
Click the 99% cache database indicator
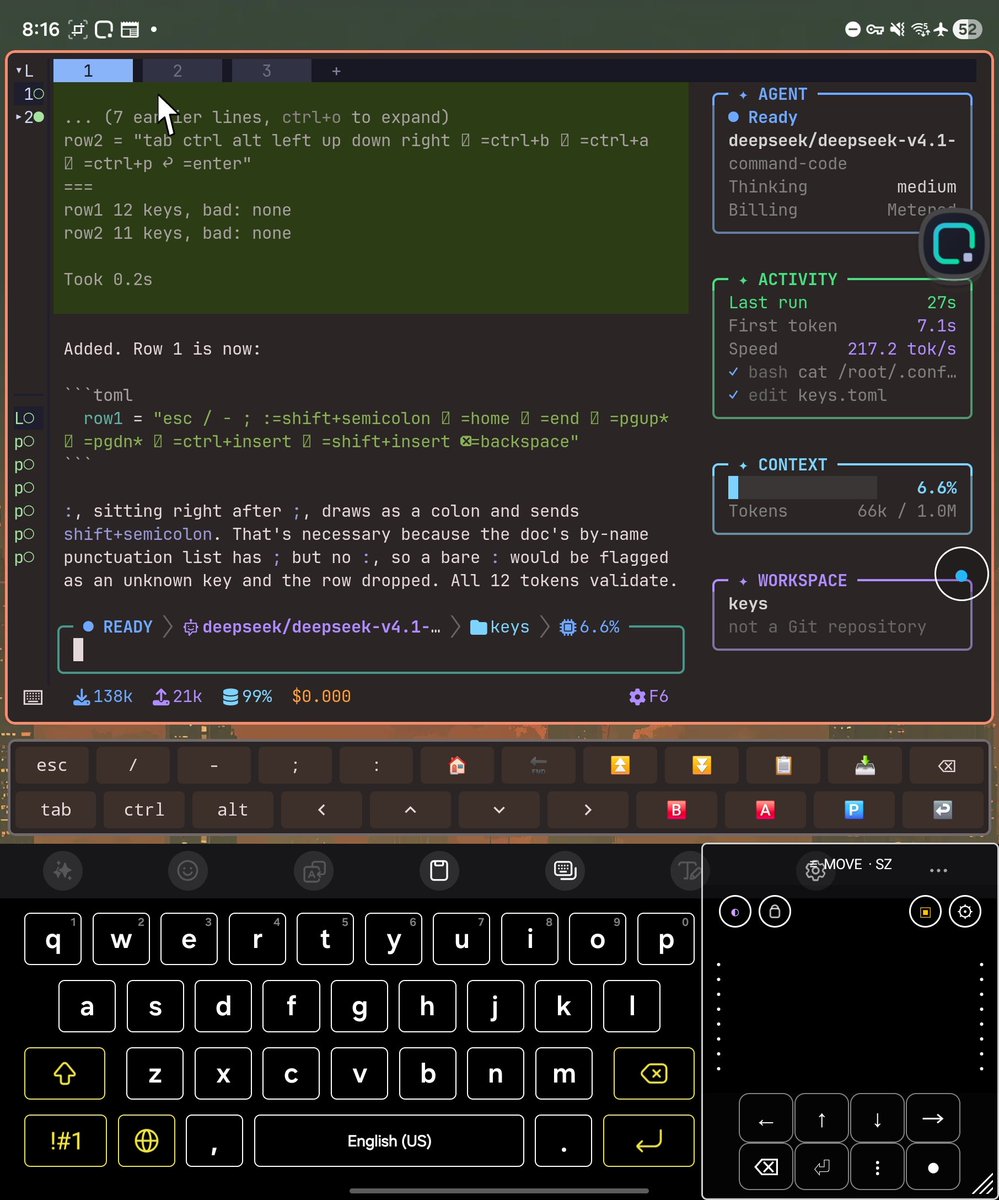[247, 696]
